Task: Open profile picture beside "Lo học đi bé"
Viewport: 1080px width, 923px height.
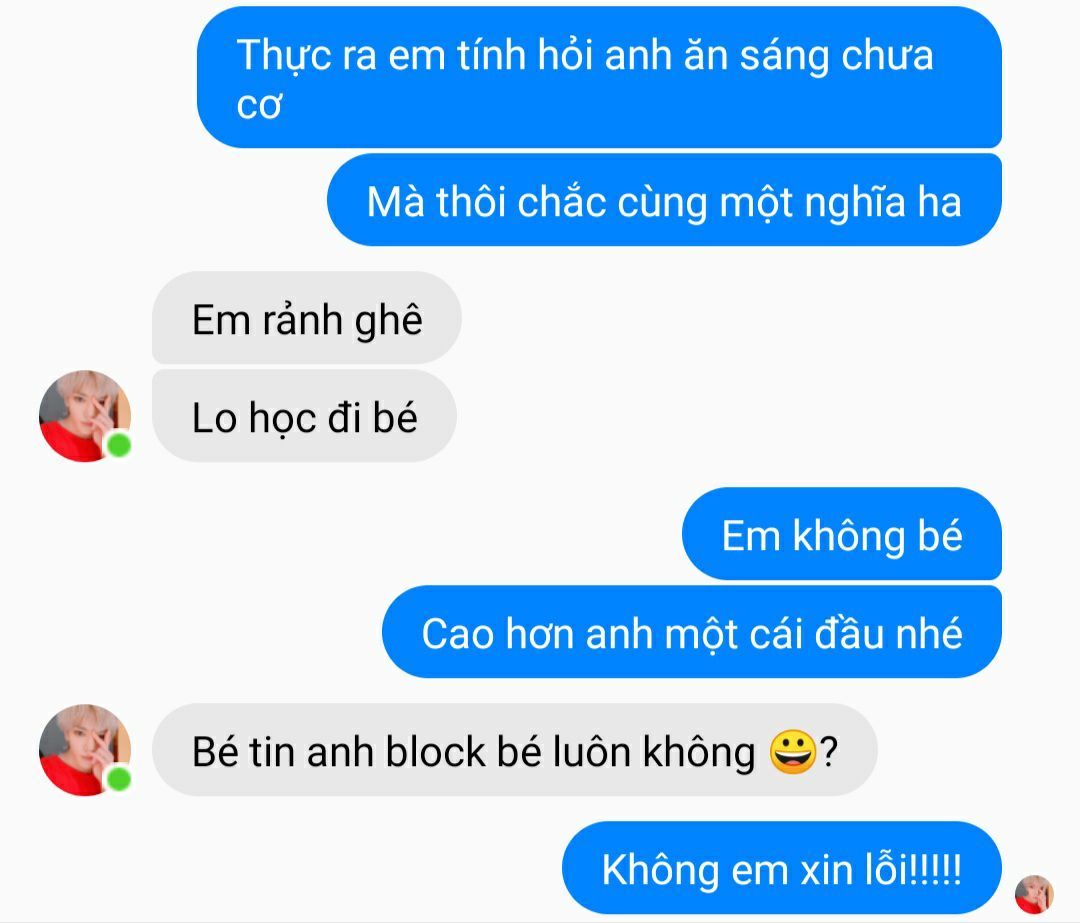Action: 85,416
